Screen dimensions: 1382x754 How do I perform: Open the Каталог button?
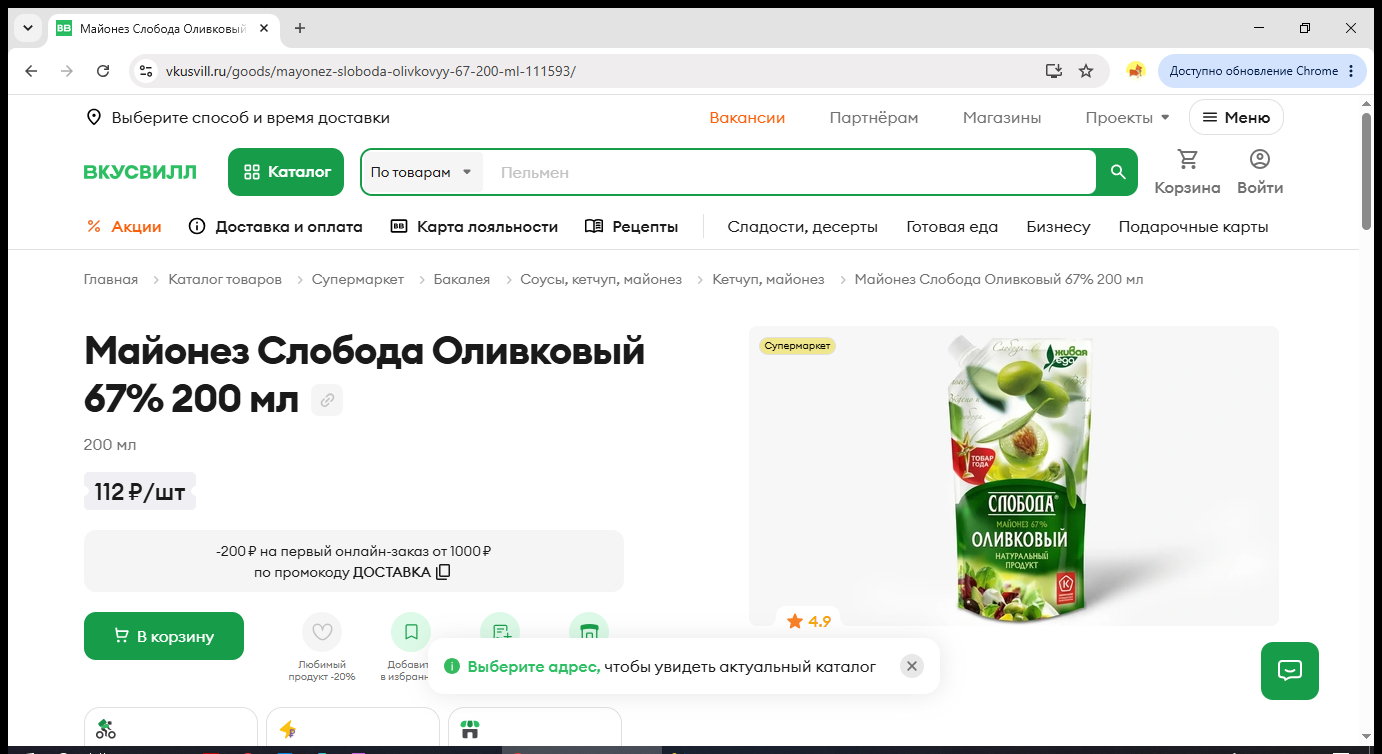coord(286,172)
